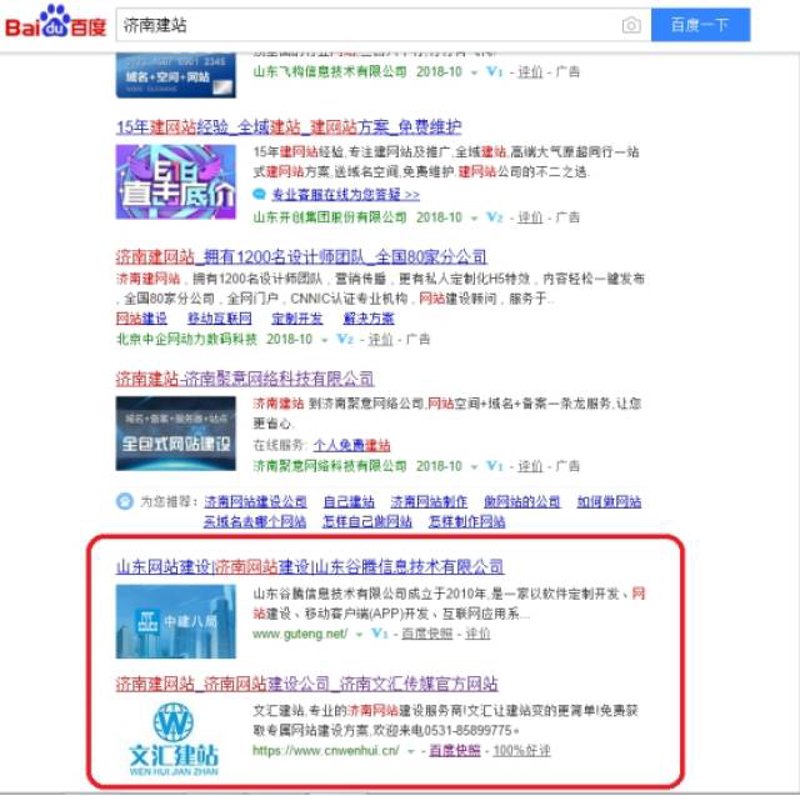Open 山东网站建设|济南网站建设 result title

[x=310, y=567]
